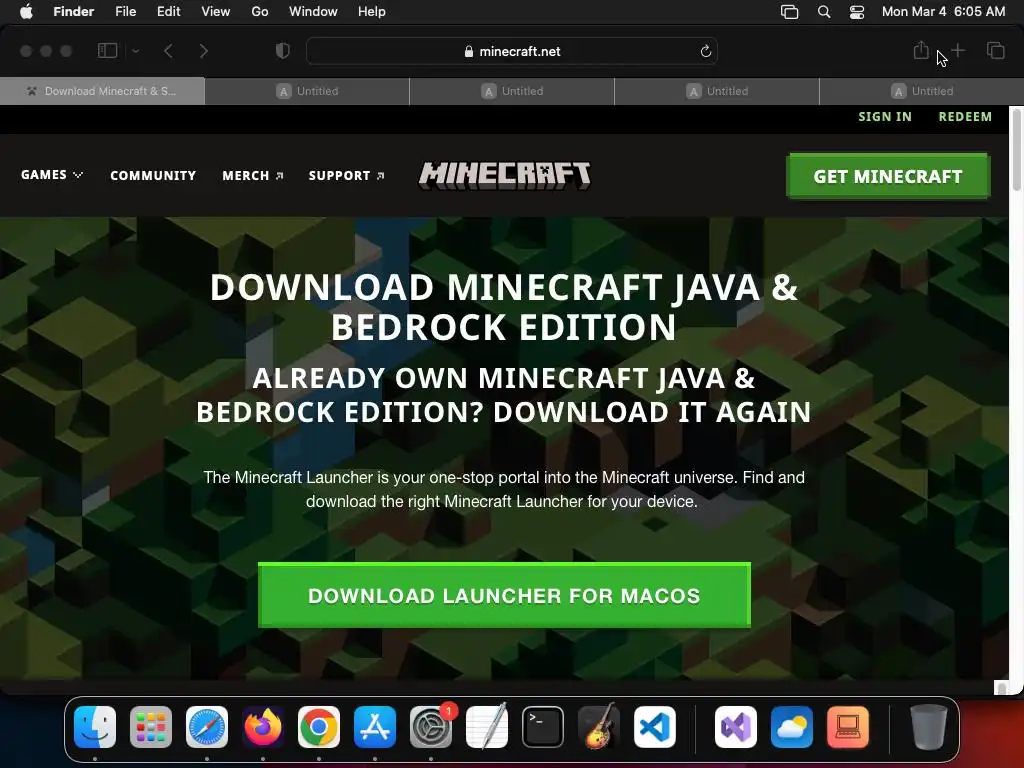The height and width of the screenshot is (768, 1024).
Task: Open GarageBand from the Dock
Action: pyautogui.click(x=599, y=727)
